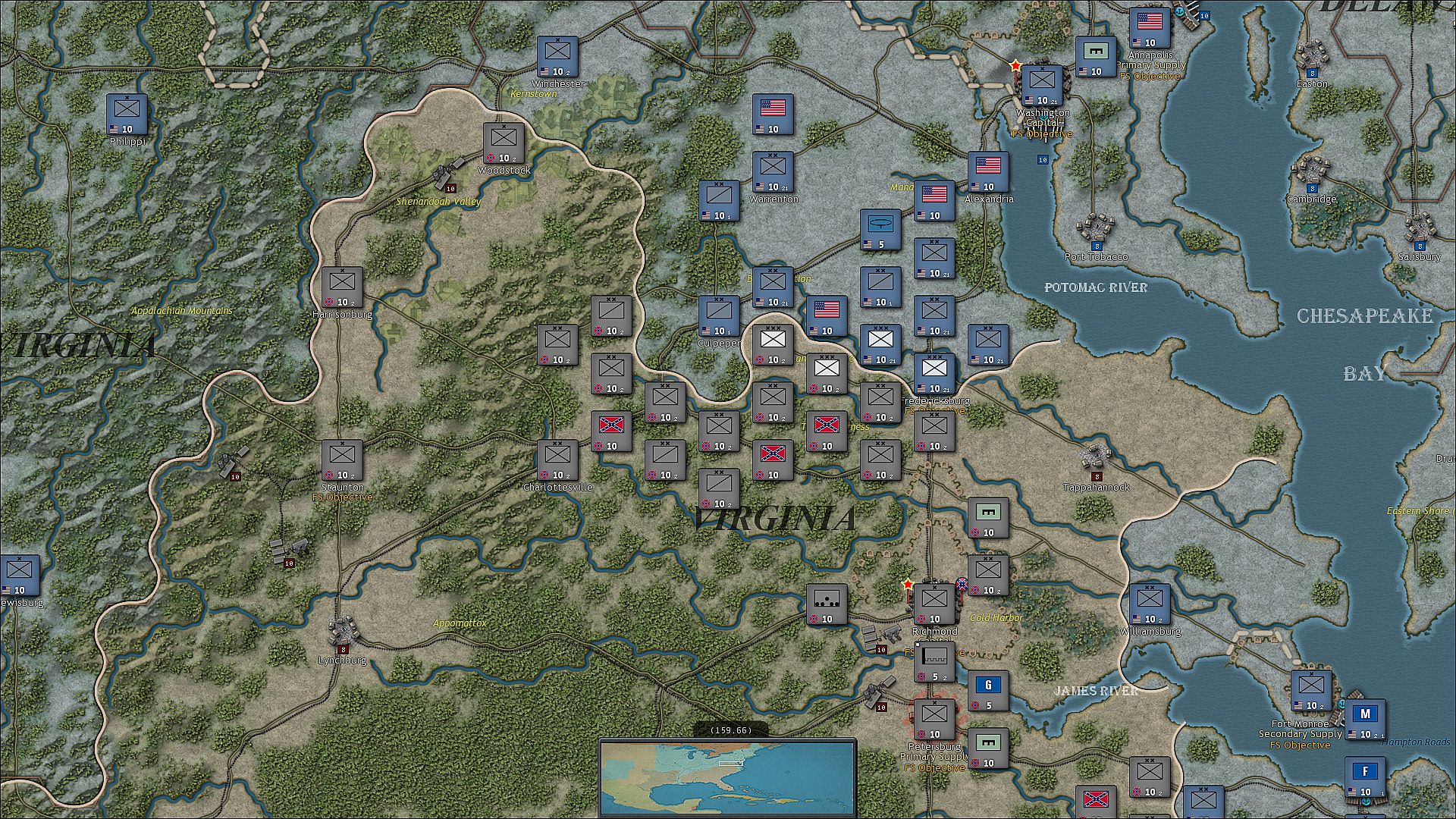This screenshot has height=819, width=1456.
Task: Pick the Confederate unit at Staunton
Action: click(342, 460)
